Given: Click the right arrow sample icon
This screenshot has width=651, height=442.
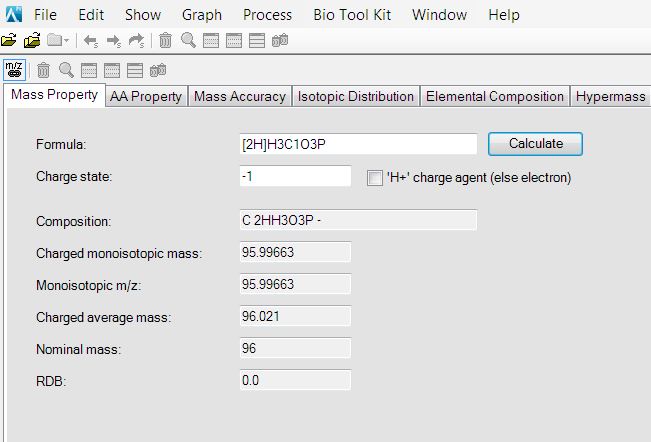Looking at the screenshot, I should [x=113, y=41].
